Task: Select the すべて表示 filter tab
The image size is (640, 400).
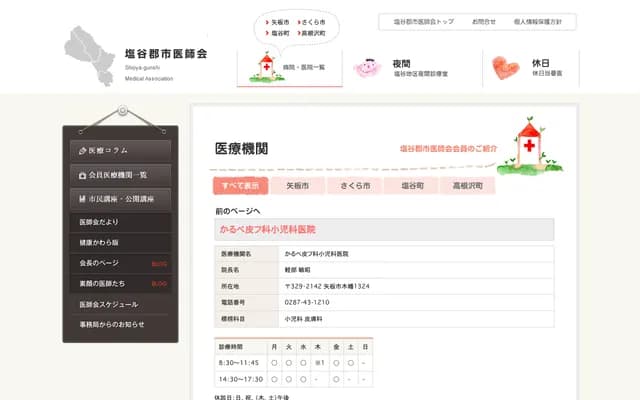Action: point(240,186)
